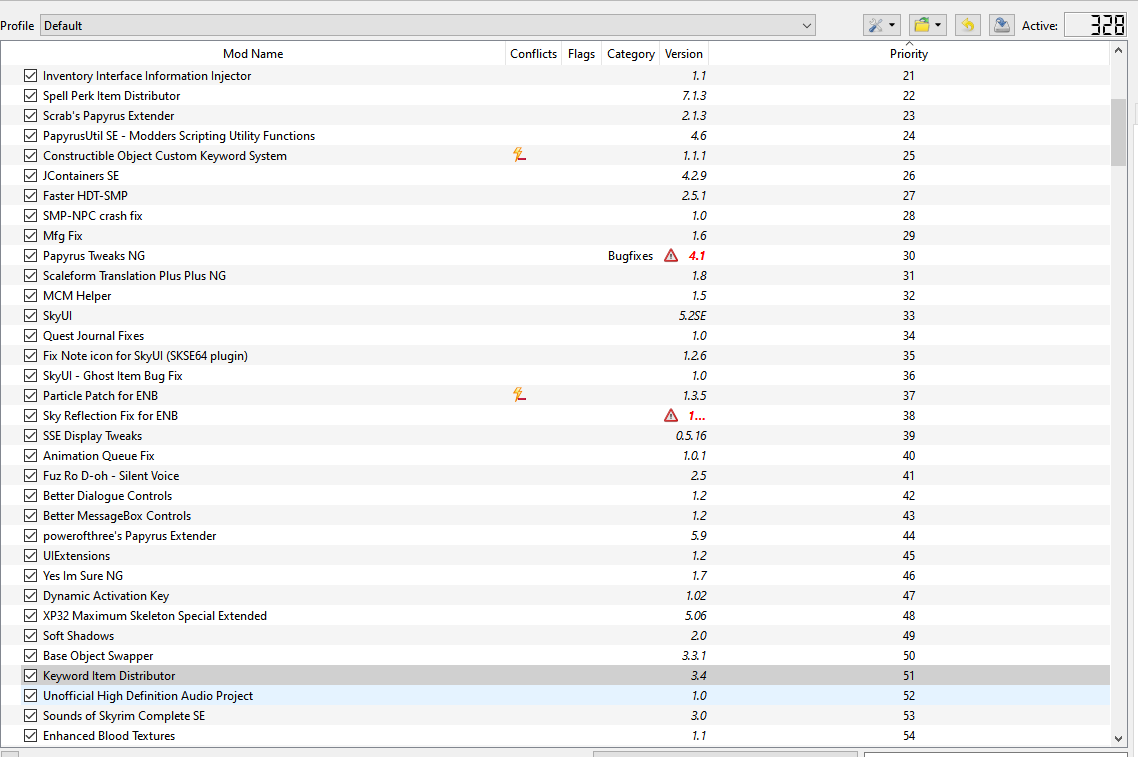The width and height of the screenshot is (1138, 757).
Task: Expand the dropdown arrow beside the tools icon
Action: (892, 25)
